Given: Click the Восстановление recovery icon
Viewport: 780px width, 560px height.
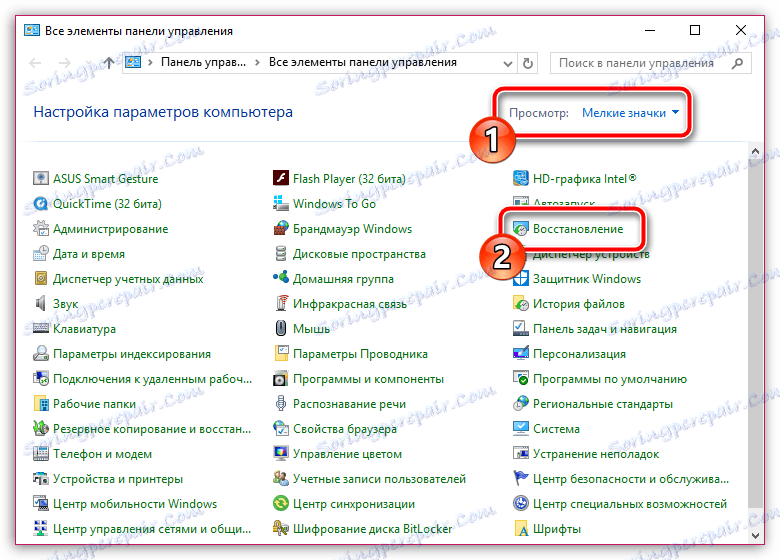Looking at the screenshot, I should pyautogui.click(x=520, y=229).
